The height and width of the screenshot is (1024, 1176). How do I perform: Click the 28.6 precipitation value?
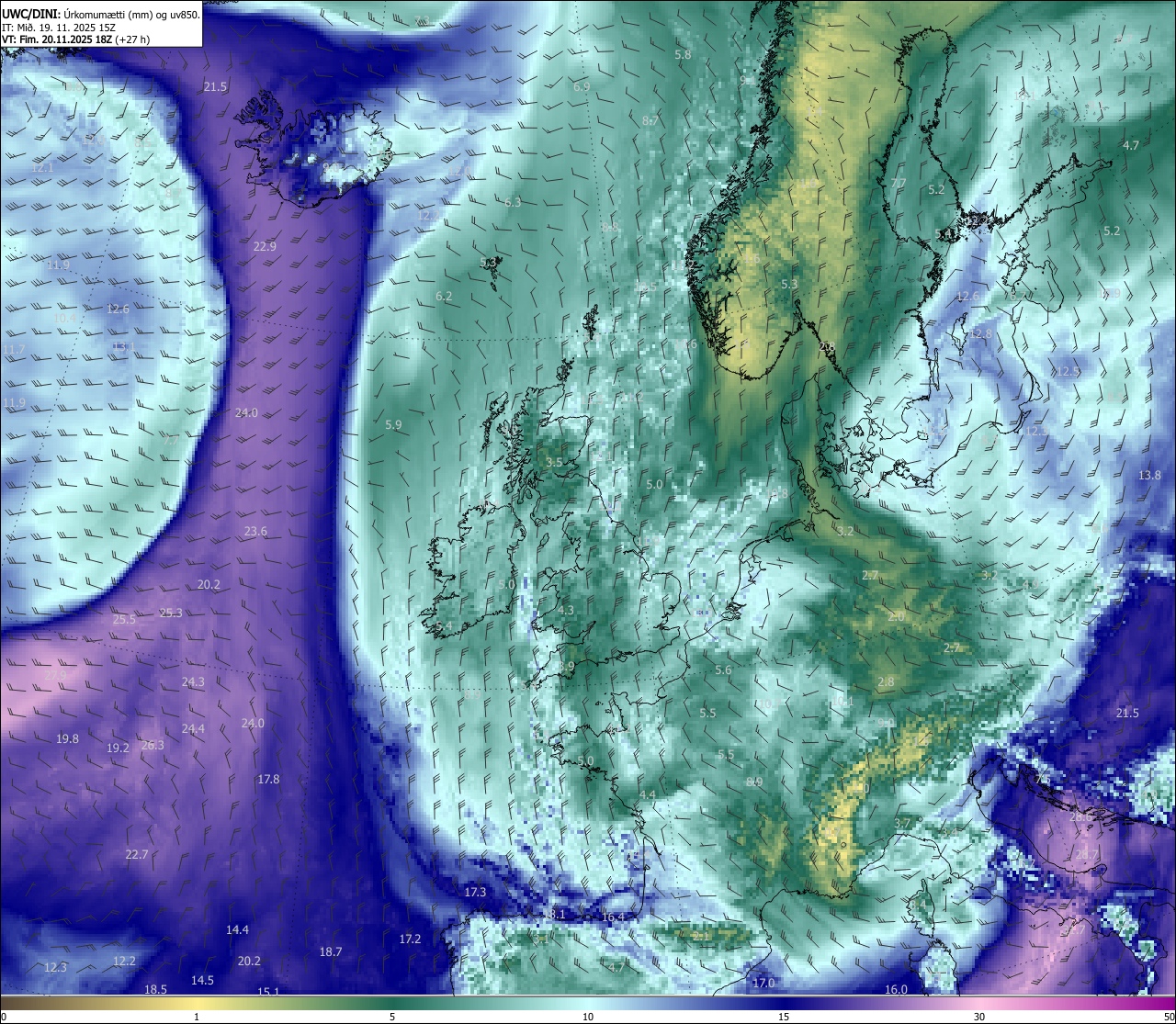tap(1081, 817)
